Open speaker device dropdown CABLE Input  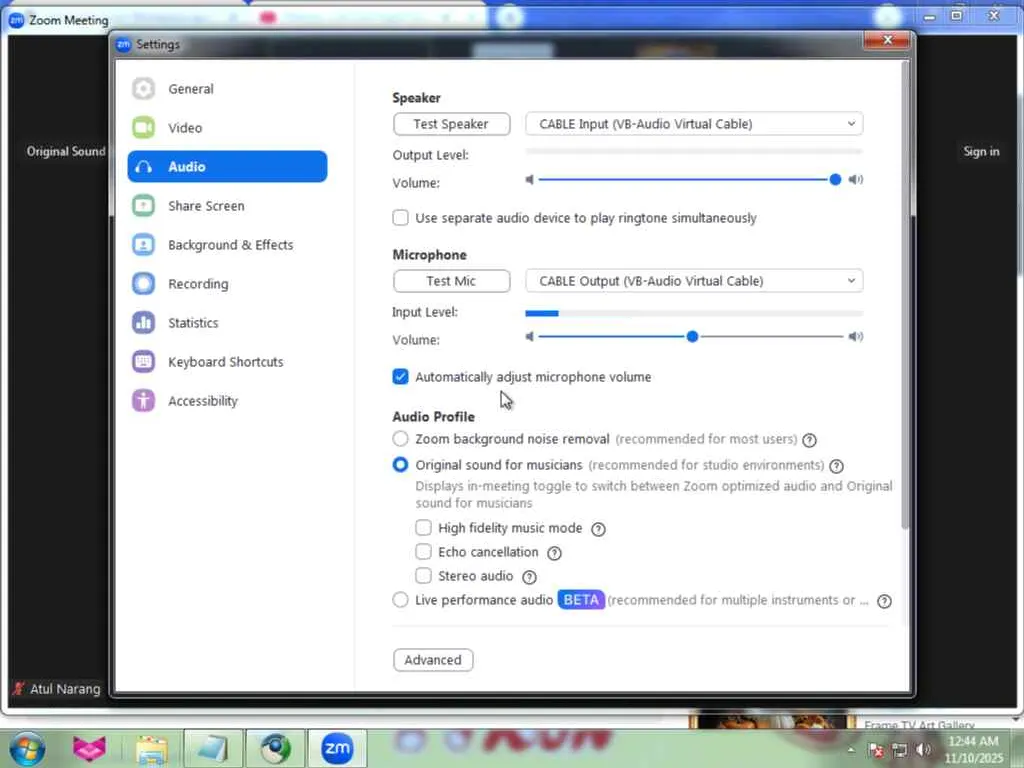(694, 124)
